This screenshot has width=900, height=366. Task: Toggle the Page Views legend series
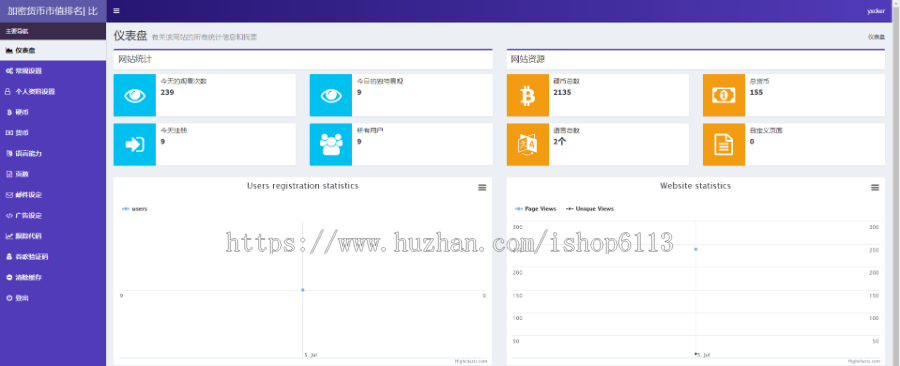(x=536, y=209)
